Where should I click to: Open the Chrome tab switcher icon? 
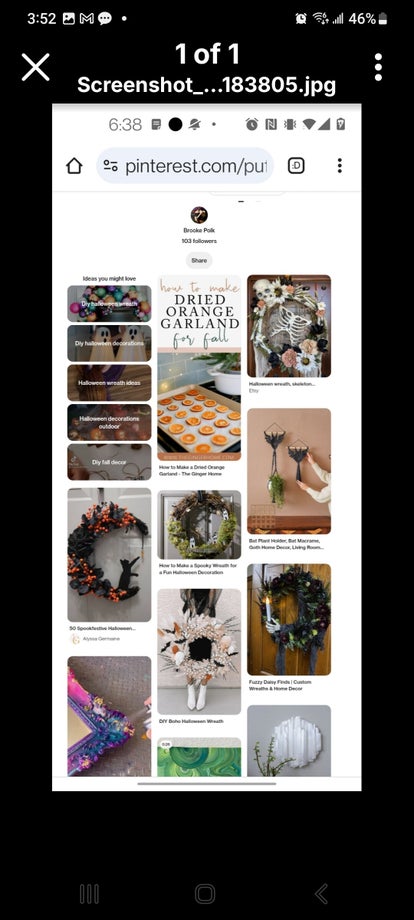pos(296,166)
